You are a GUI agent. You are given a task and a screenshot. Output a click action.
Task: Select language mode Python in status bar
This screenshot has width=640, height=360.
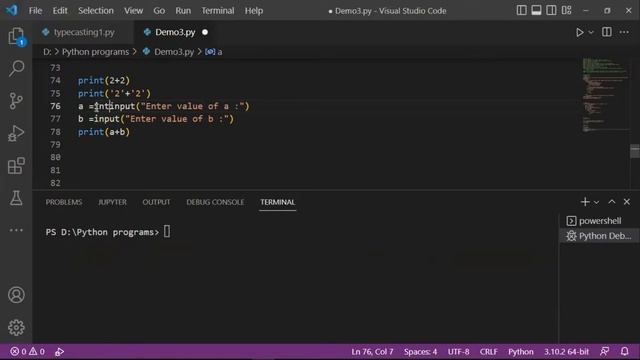coord(521,351)
